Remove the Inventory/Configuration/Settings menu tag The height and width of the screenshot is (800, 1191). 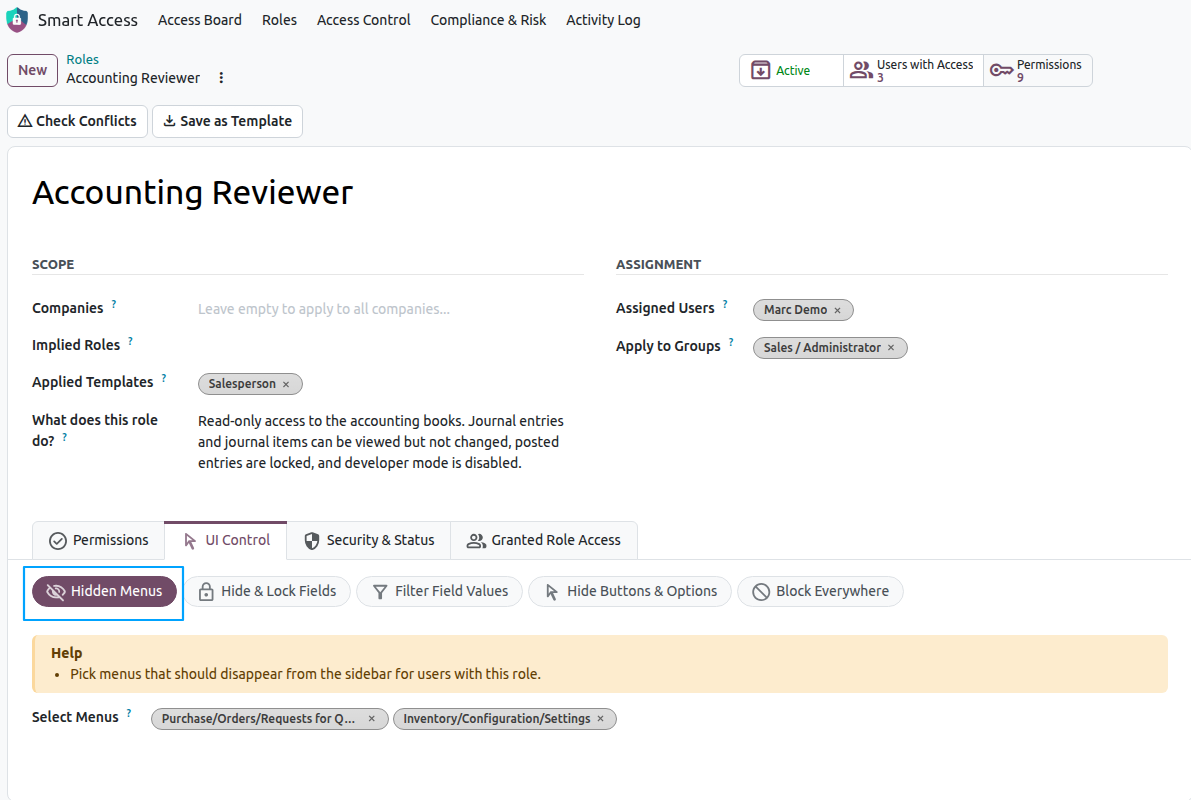pos(601,719)
